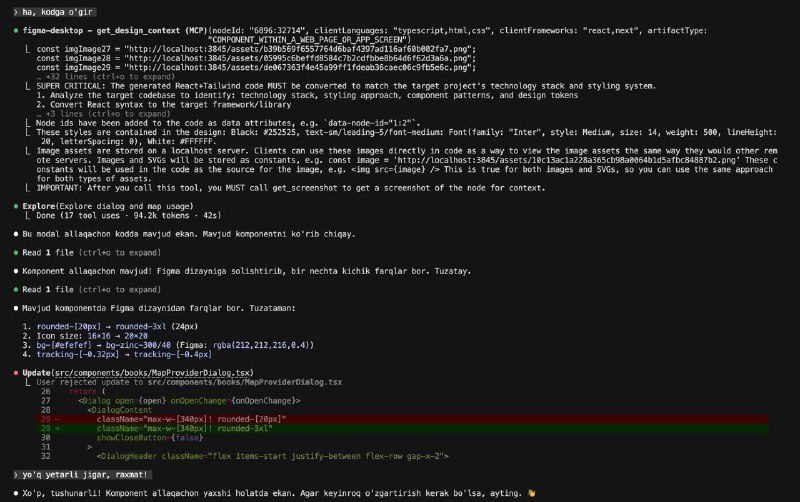Viewport: 800px width, 502px height.
Task: Click the 'Done (17 tool uses · 94.2k tokens · 42s)' line
Action: [129, 215]
